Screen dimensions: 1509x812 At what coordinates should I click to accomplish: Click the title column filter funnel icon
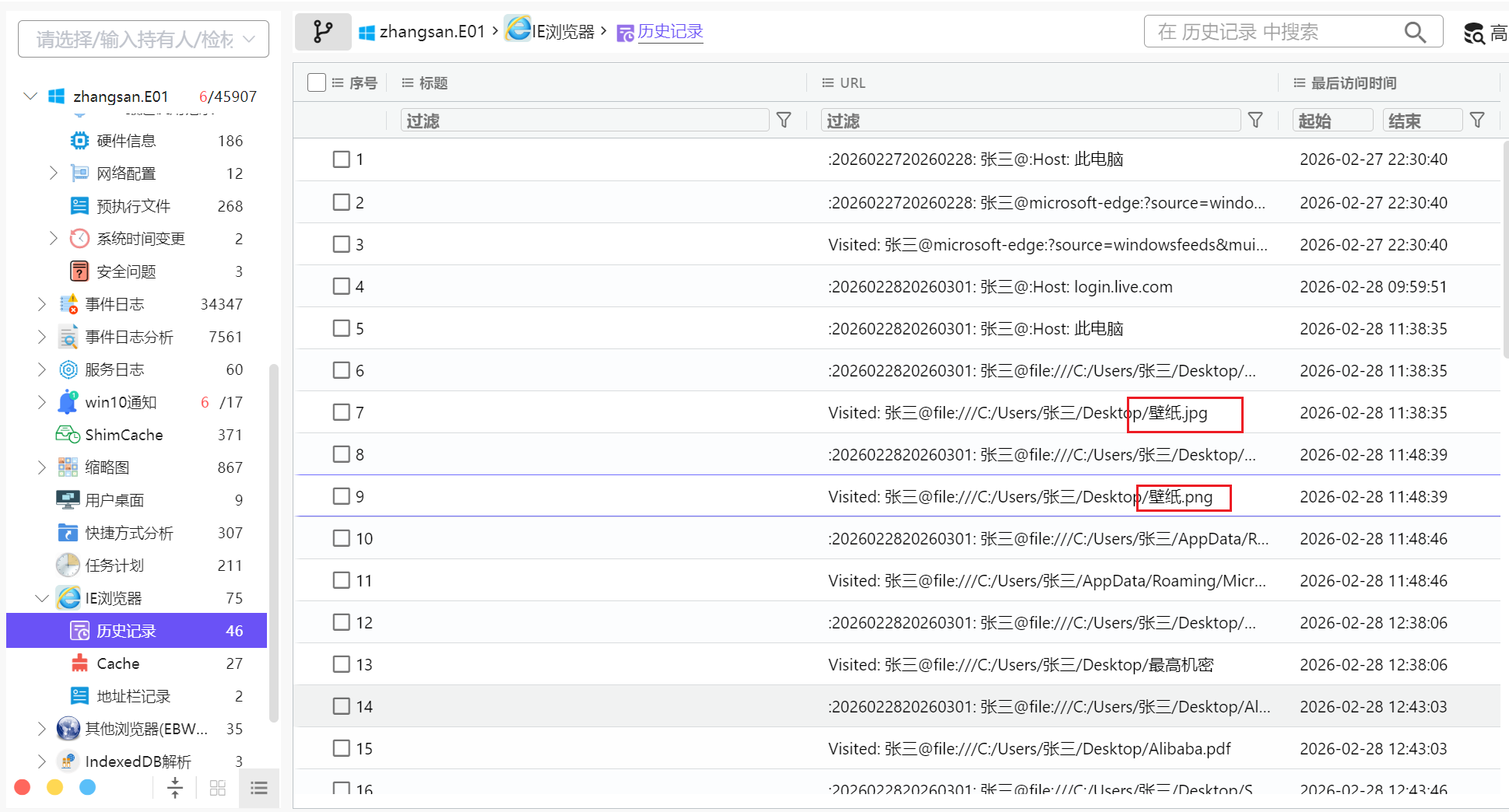point(784,121)
